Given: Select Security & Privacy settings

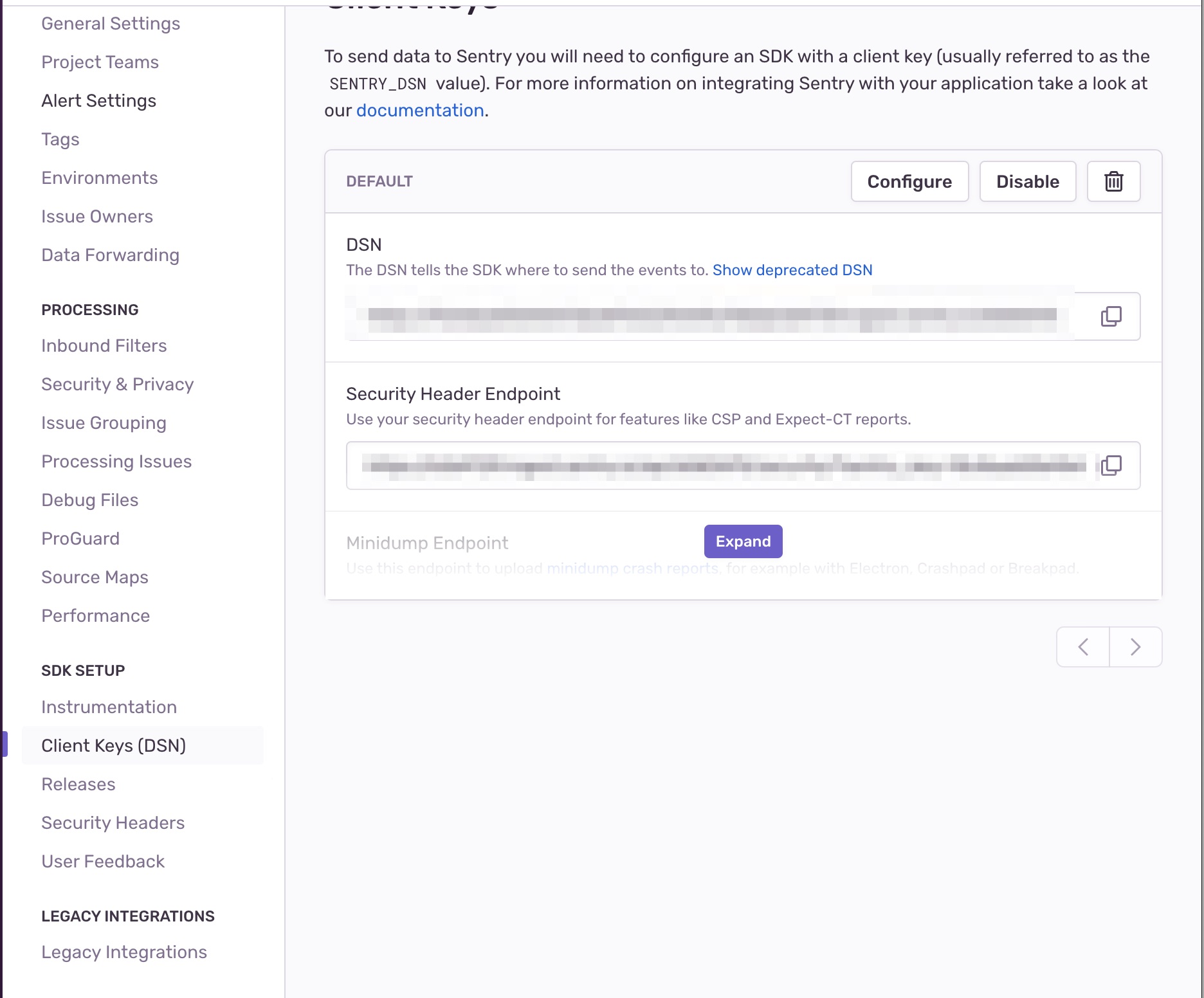Looking at the screenshot, I should (x=118, y=385).
